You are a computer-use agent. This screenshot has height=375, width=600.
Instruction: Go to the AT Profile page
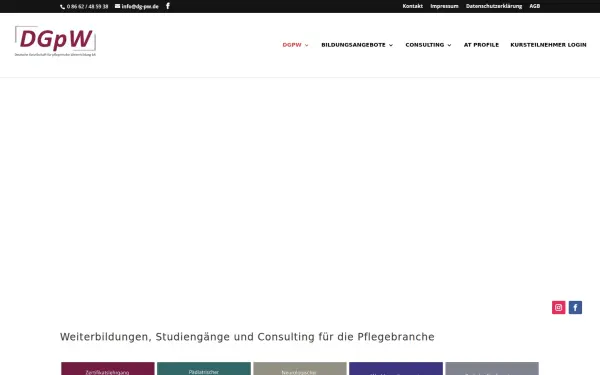click(481, 45)
